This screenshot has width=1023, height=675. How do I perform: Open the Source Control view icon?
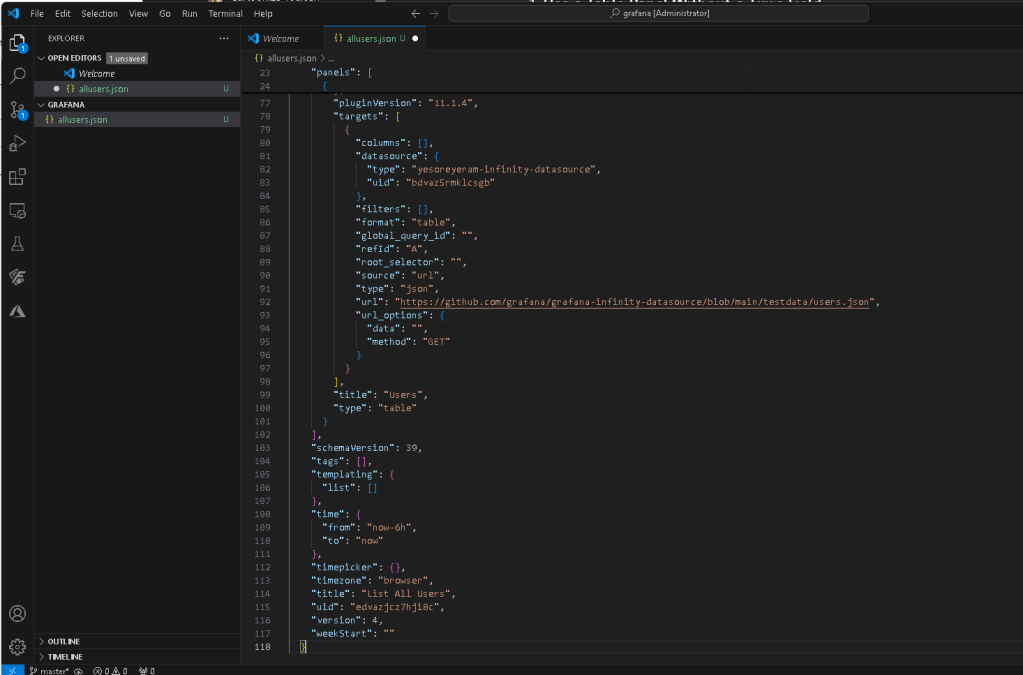(18, 110)
